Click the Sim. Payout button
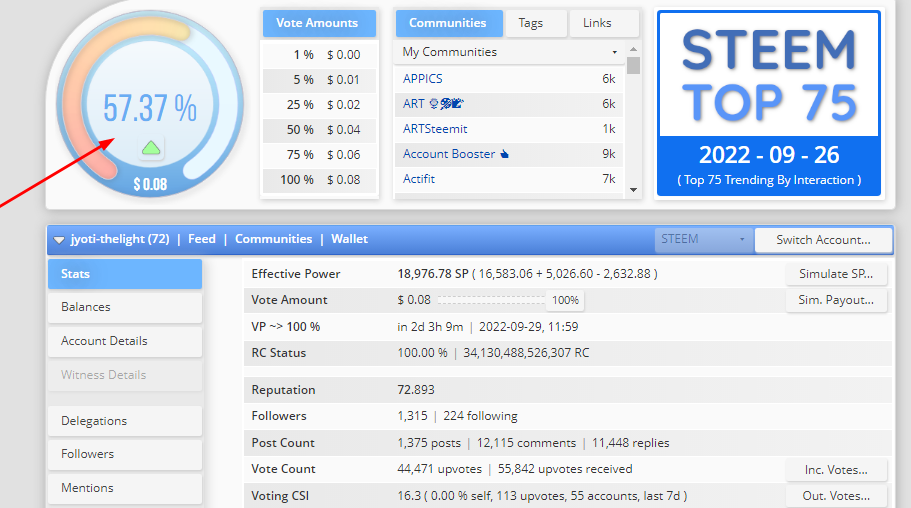Viewport: 911px width, 508px height. coord(836,300)
